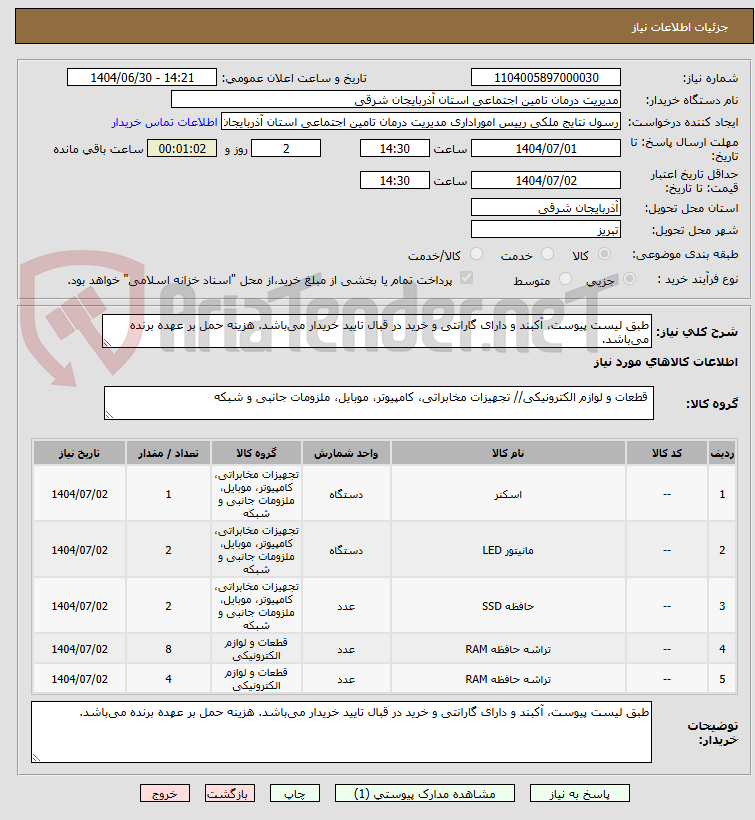Screen dimensions: 755x820
Task: Click the توضیحات خریدار text area
Action: coord(341,732)
